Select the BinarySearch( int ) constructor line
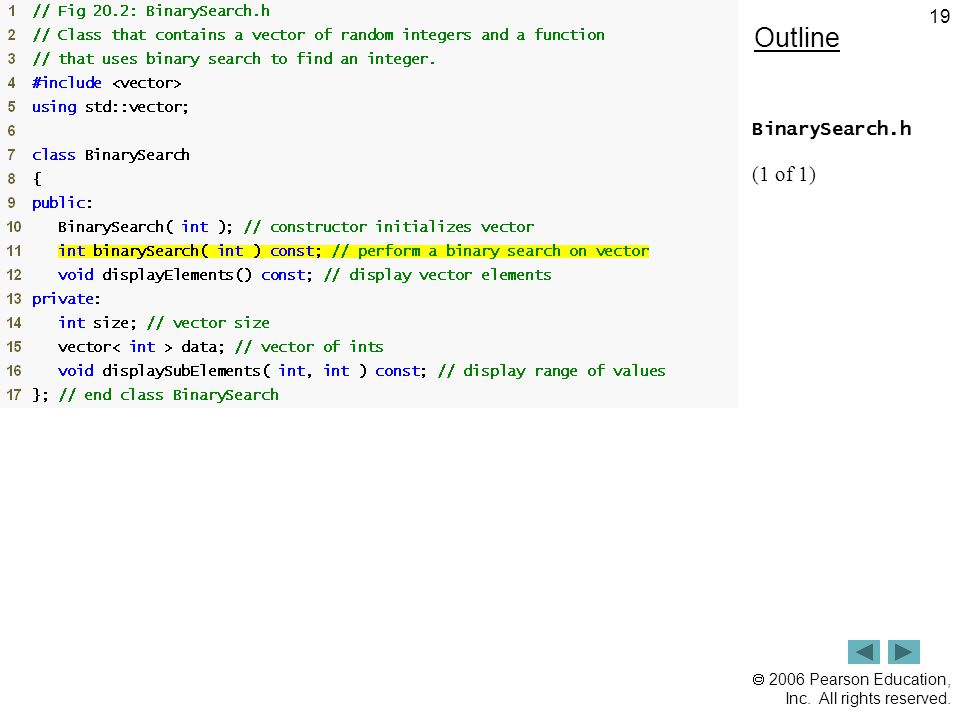The height and width of the screenshot is (720, 960). pos(296,227)
